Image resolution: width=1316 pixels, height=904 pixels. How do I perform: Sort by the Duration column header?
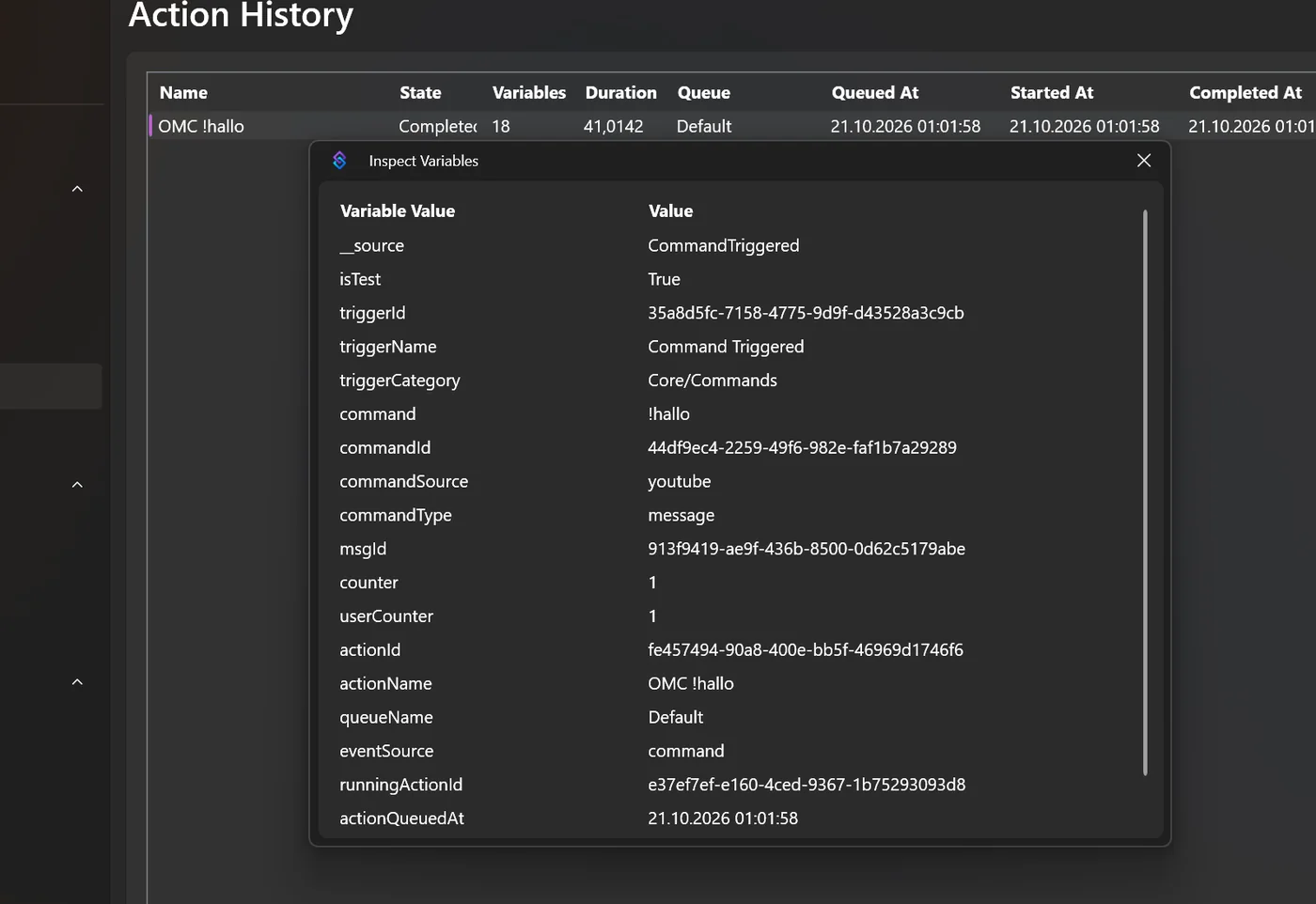pos(620,93)
